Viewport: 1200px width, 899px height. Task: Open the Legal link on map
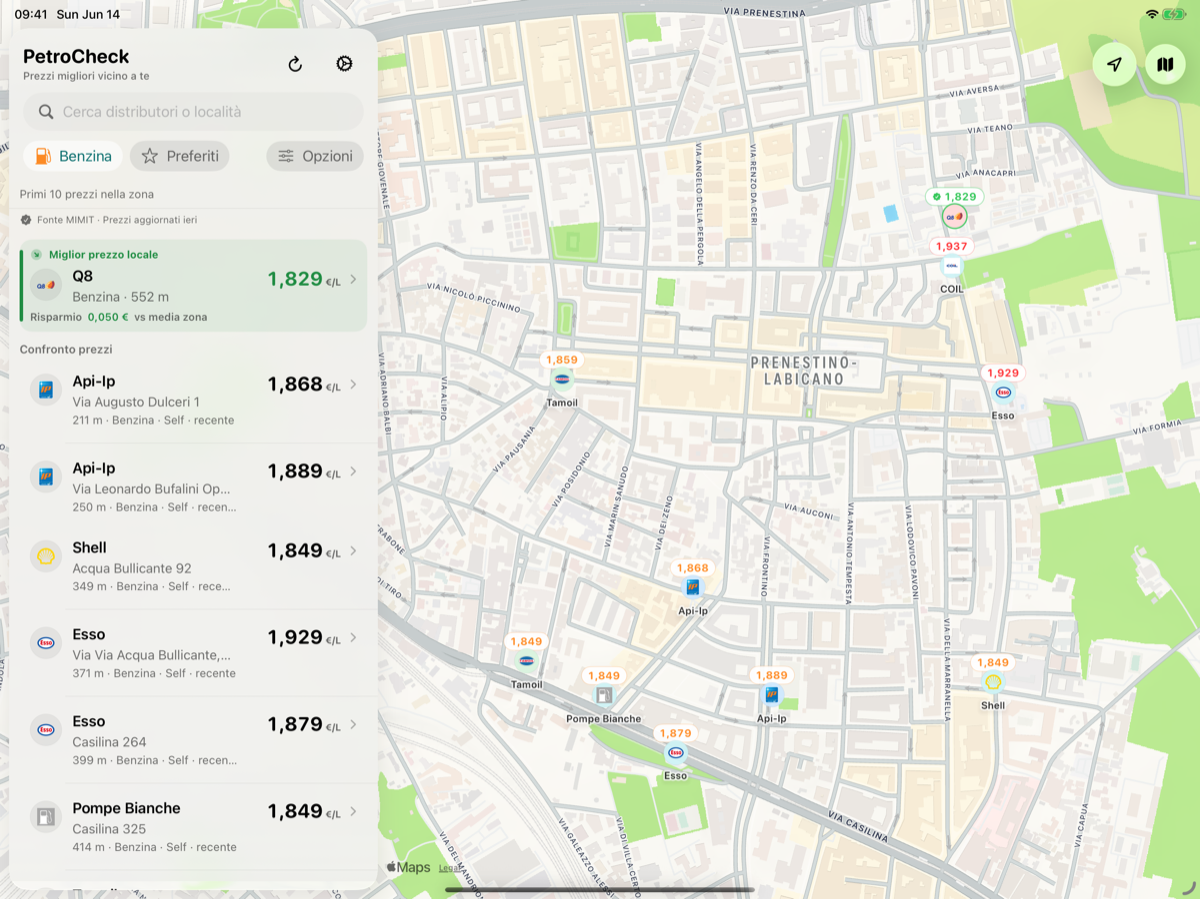point(449,868)
